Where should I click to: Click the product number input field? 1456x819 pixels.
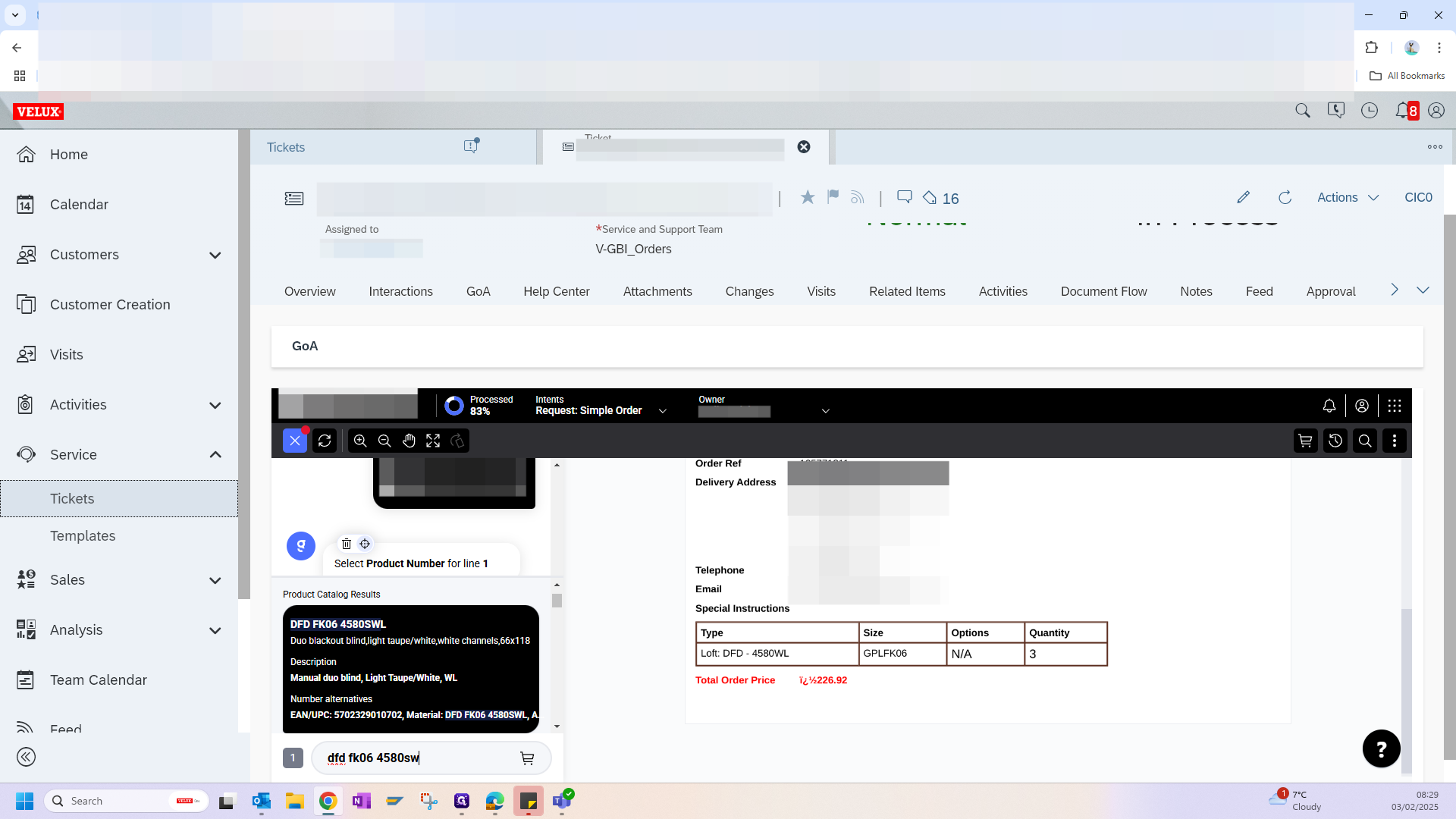(417, 758)
